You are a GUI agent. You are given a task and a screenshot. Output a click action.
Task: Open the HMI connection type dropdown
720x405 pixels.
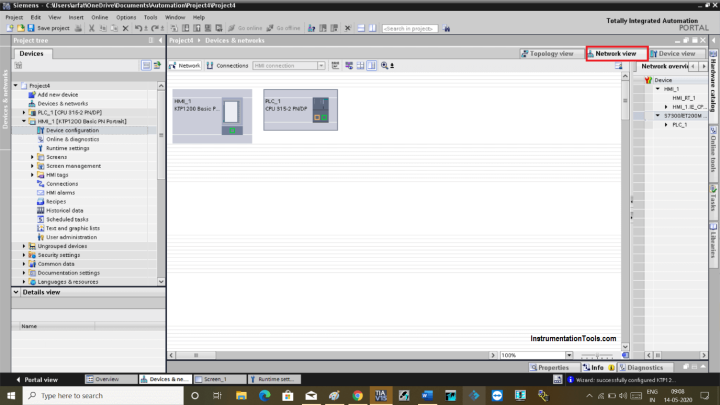click(x=319, y=65)
